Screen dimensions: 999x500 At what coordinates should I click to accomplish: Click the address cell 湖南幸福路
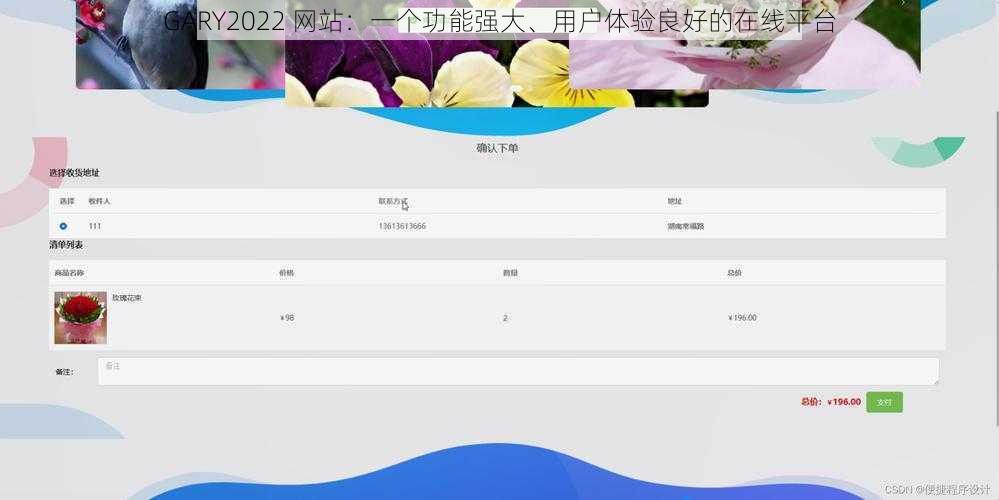pos(686,226)
